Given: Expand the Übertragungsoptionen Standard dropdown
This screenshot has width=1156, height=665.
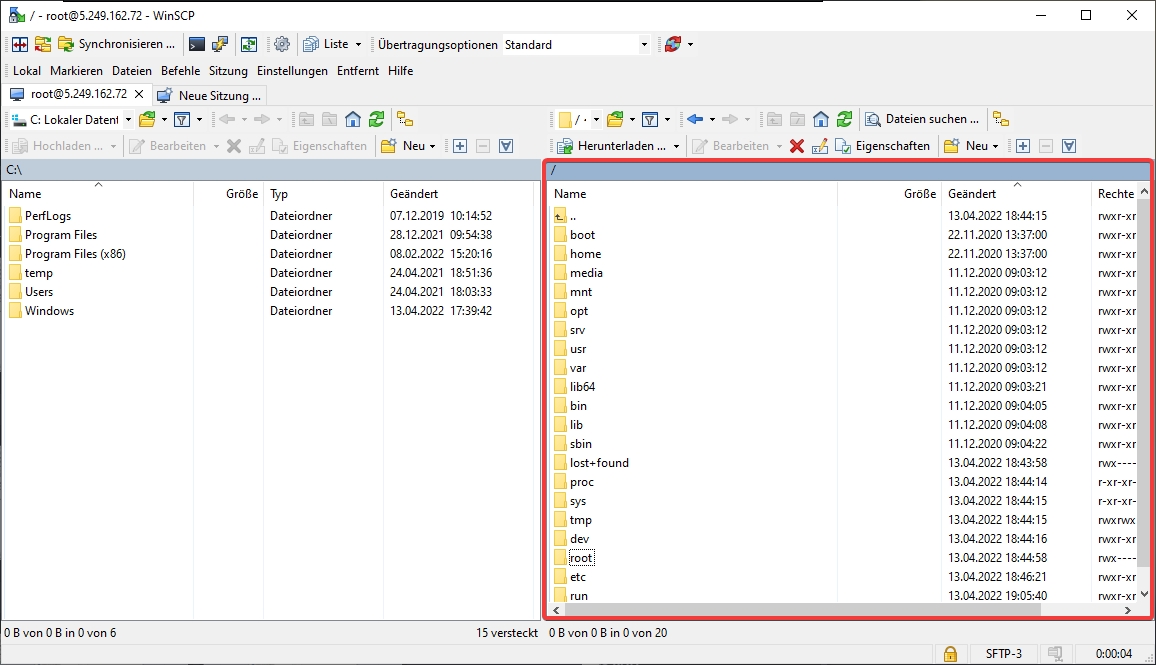Looking at the screenshot, I should point(644,44).
